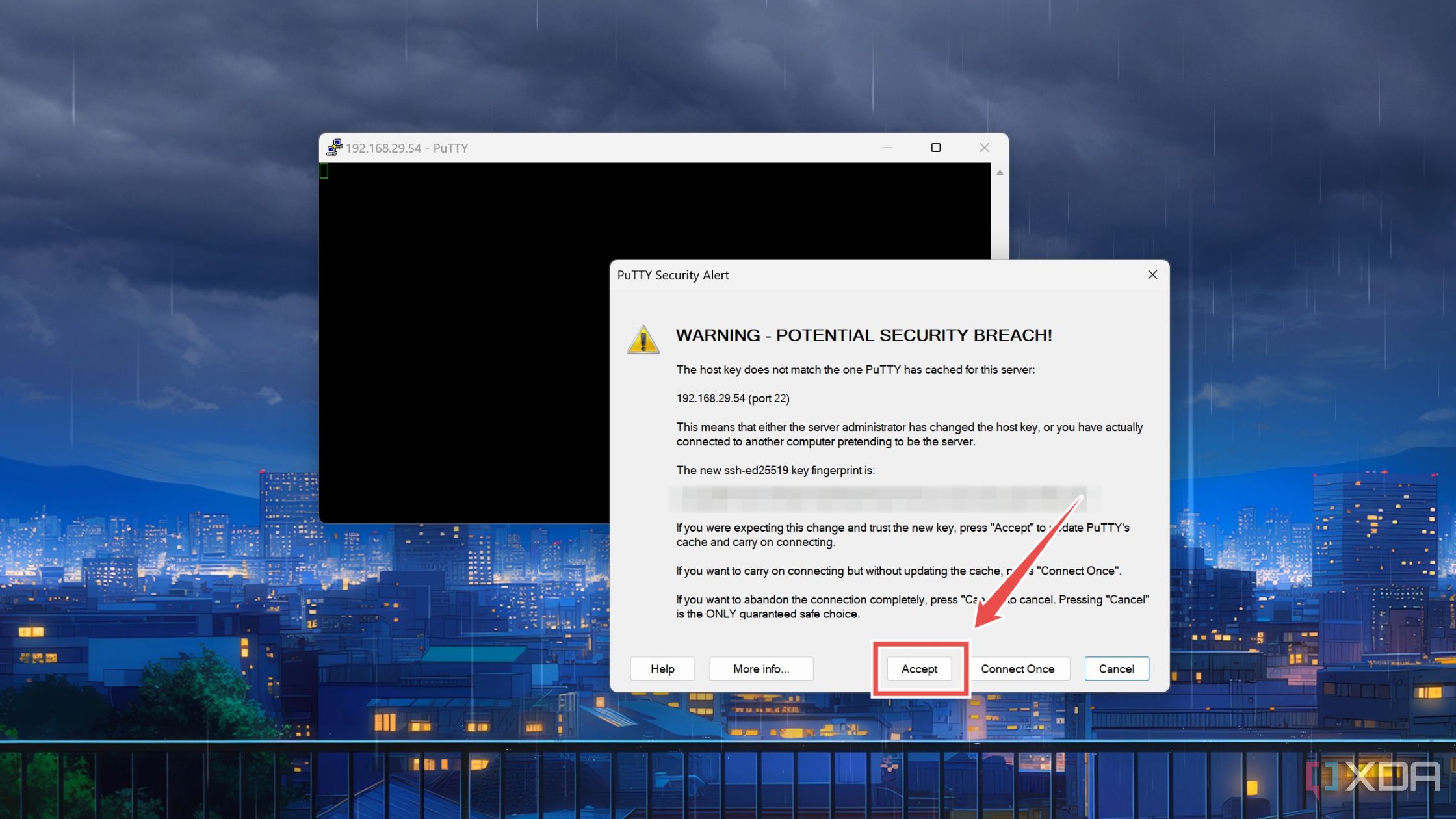Image resolution: width=1456 pixels, height=819 pixels.
Task: Click the green terminal cursor
Action: point(324,171)
